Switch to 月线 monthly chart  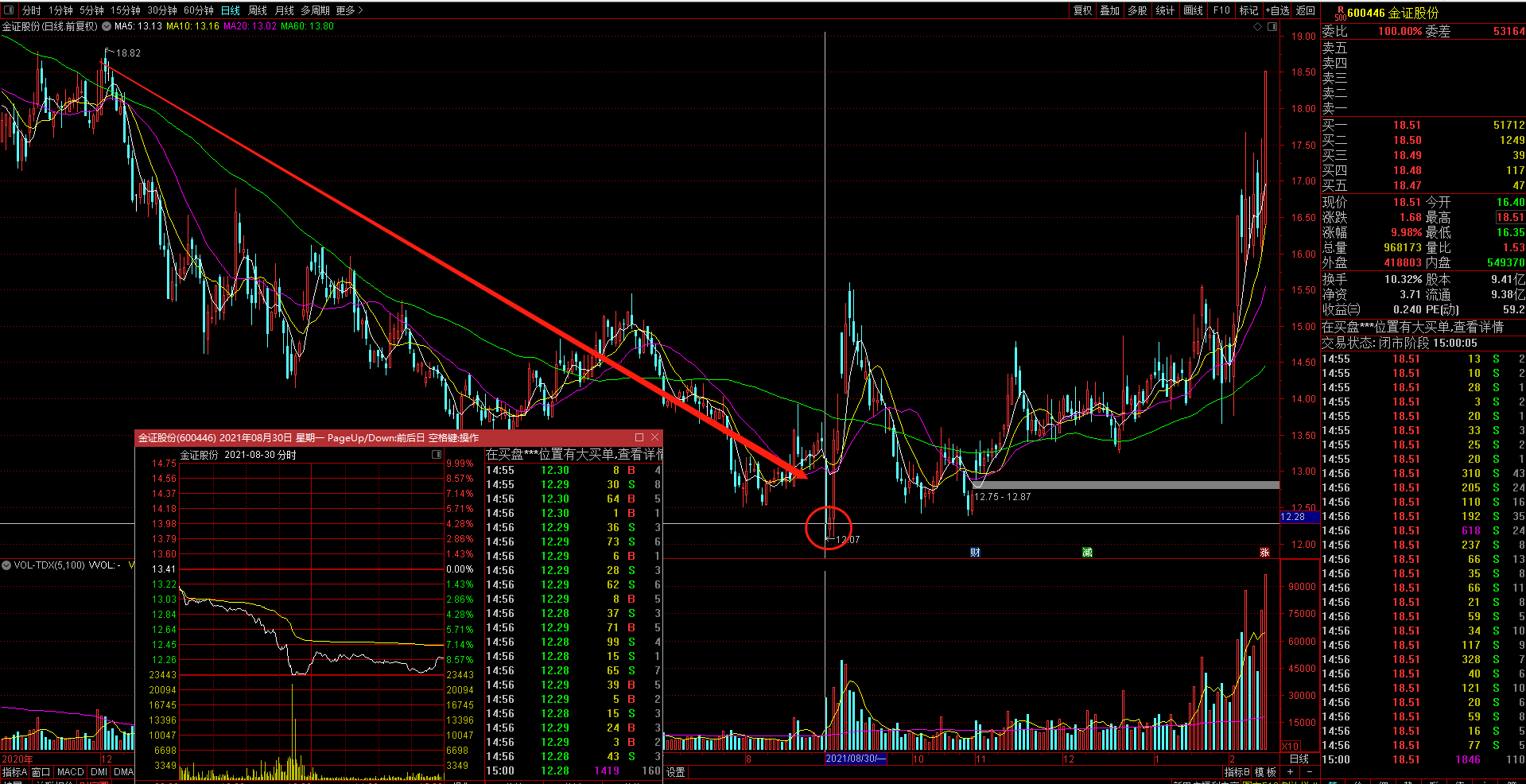click(x=285, y=10)
